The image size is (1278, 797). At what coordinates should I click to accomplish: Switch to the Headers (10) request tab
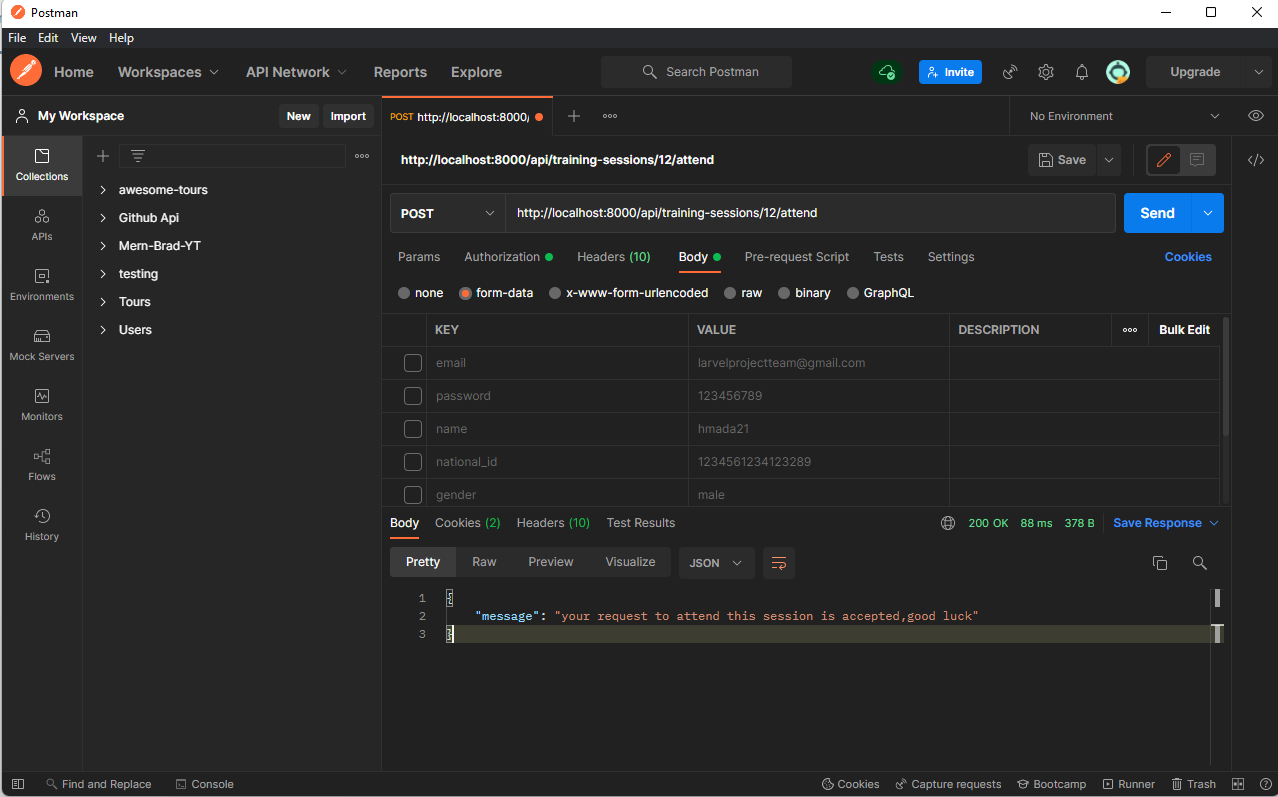pos(613,257)
